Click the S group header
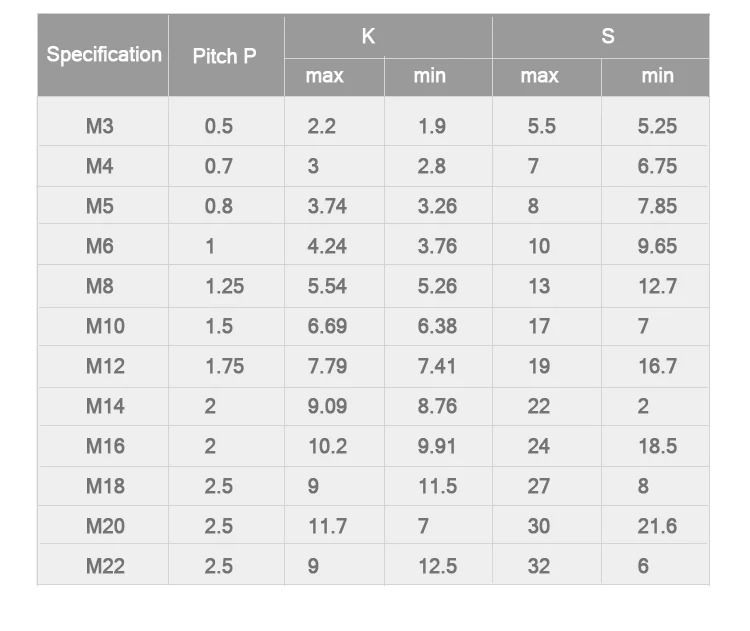Viewport: 750px width, 631px height. pyautogui.click(x=608, y=36)
